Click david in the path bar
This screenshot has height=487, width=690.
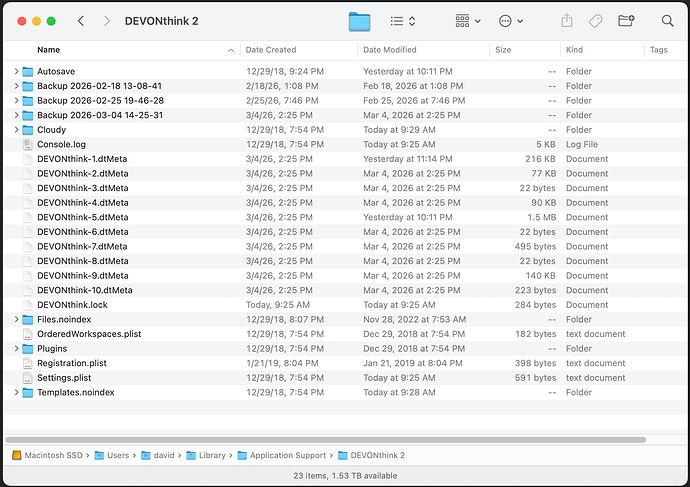coord(158,455)
